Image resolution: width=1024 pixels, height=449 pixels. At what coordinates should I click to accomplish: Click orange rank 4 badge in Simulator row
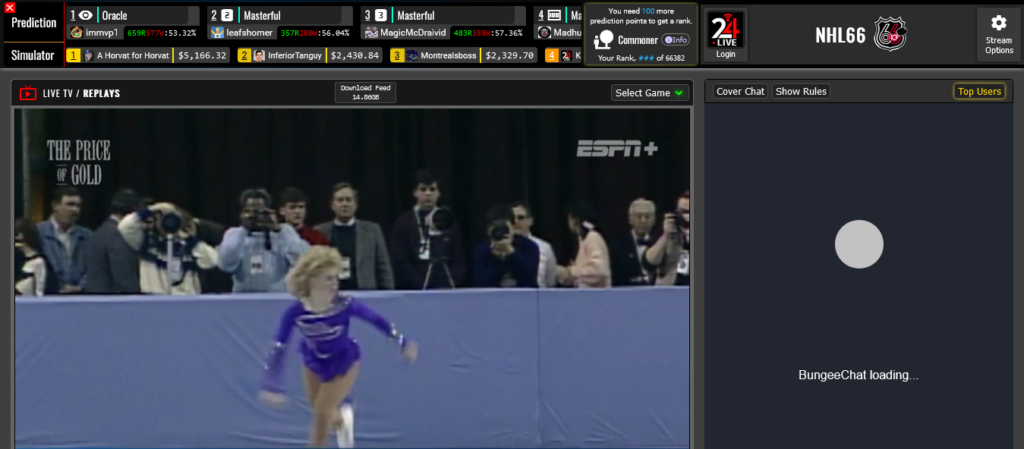point(552,55)
